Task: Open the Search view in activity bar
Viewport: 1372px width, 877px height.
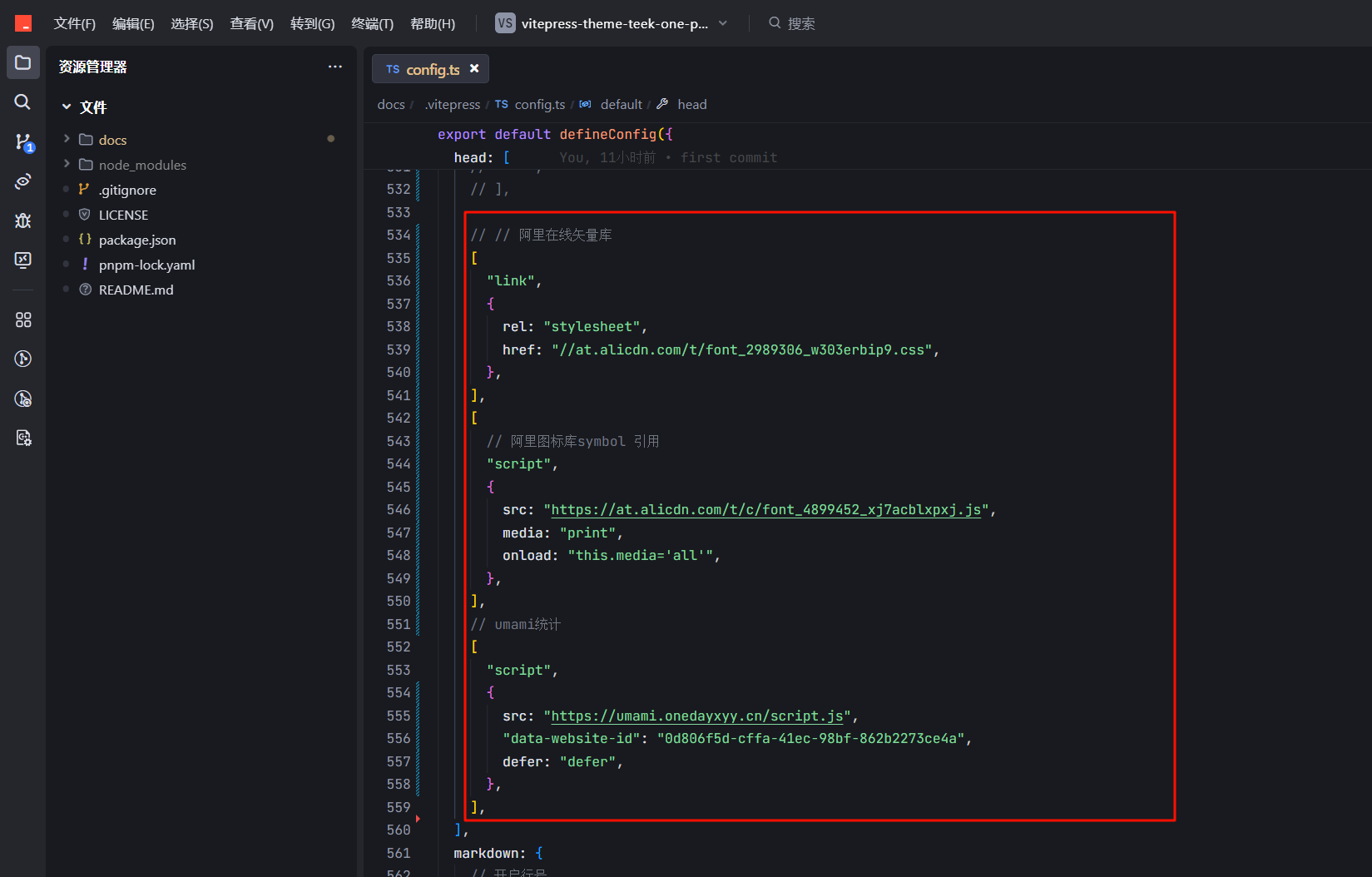Action: tap(22, 102)
